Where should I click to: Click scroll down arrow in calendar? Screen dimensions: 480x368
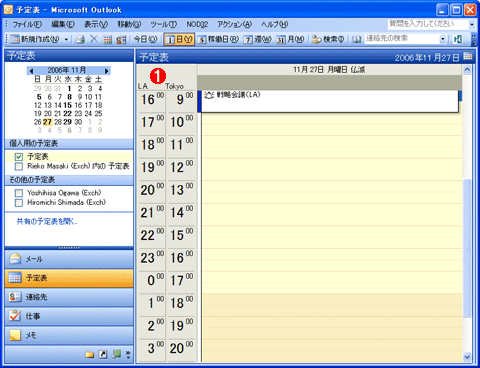pyautogui.click(x=467, y=357)
